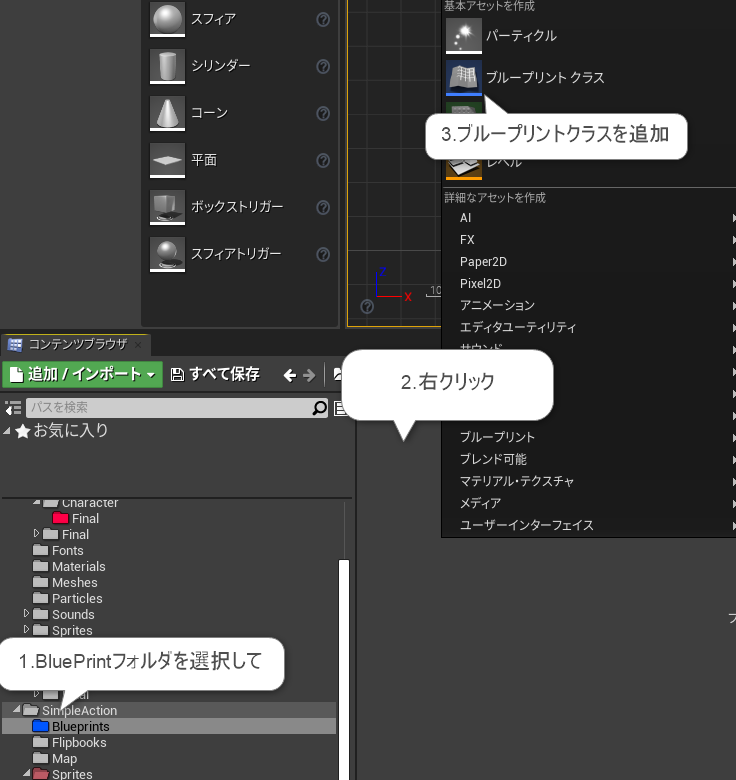
Task: Open the ブレンド可能 submenu
Action: (x=589, y=459)
